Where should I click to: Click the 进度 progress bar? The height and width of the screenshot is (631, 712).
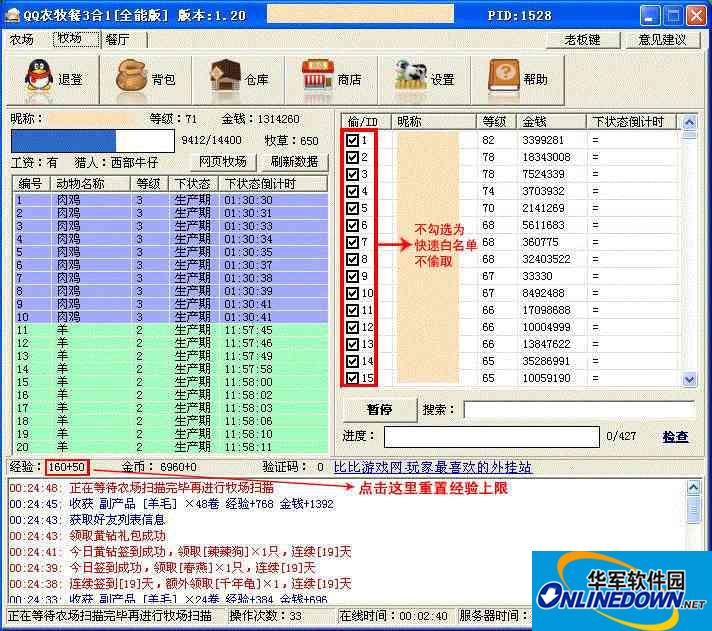click(x=492, y=437)
